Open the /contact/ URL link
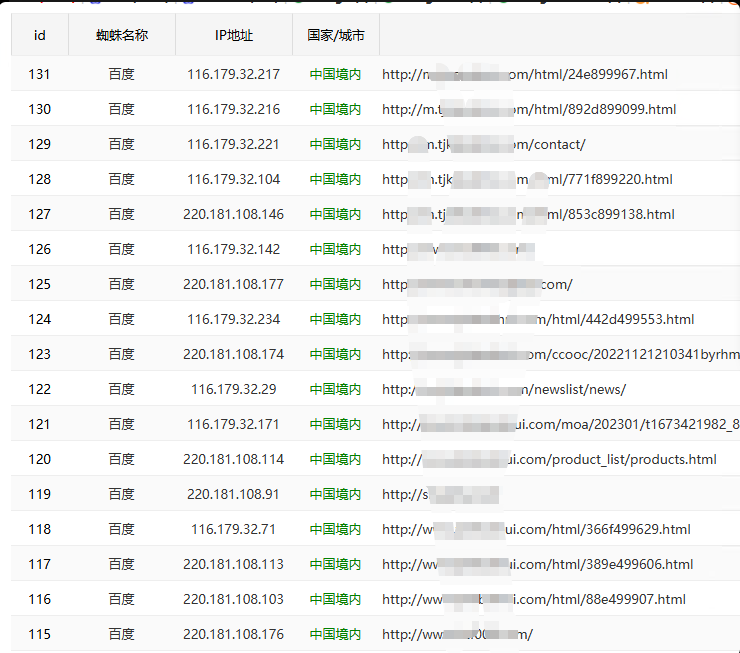The height and width of the screenshot is (653, 740). [x=484, y=144]
